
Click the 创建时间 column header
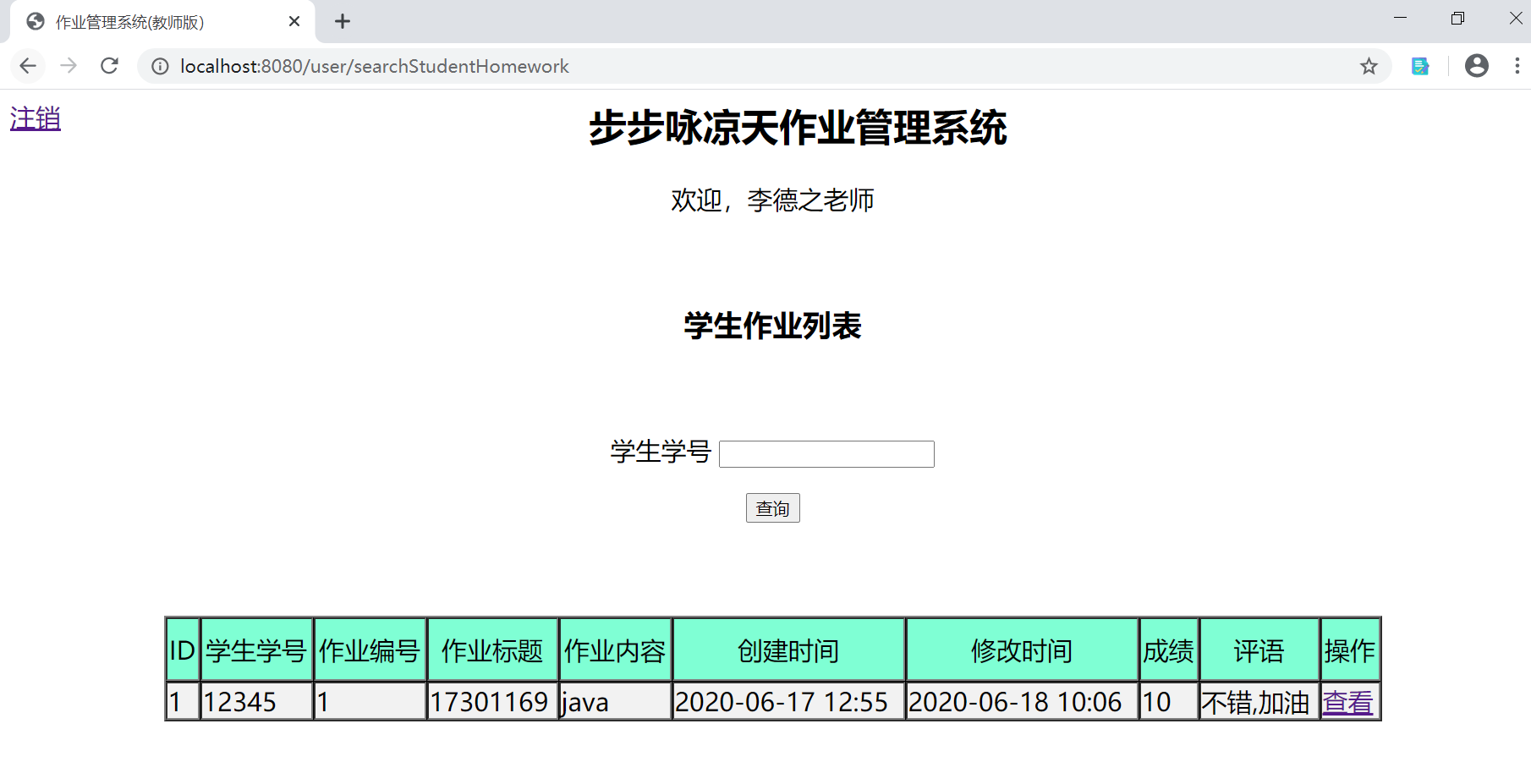pyautogui.click(x=788, y=650)
